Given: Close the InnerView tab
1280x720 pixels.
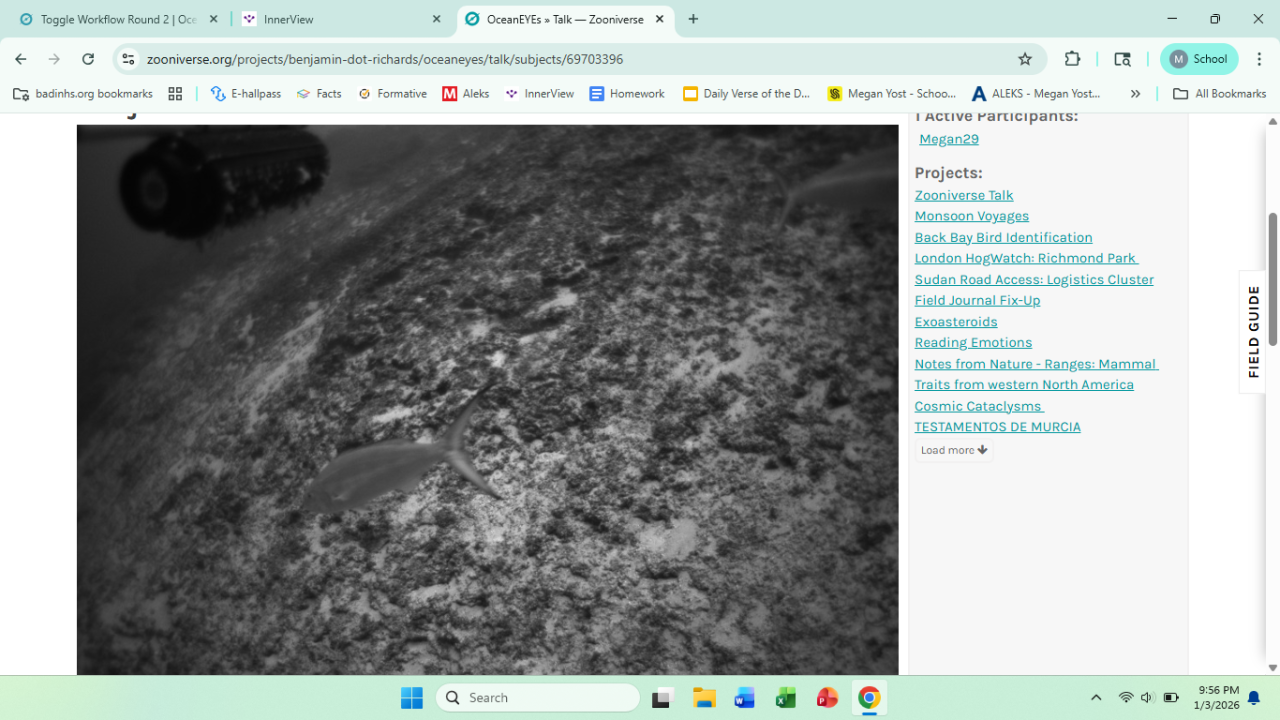Looking at the screenshot, I should [436, 19].
